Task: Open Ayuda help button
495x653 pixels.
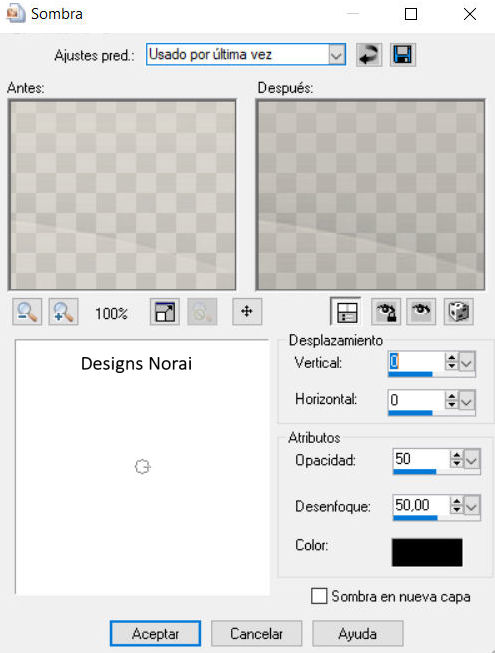Action: coord(358,634)
